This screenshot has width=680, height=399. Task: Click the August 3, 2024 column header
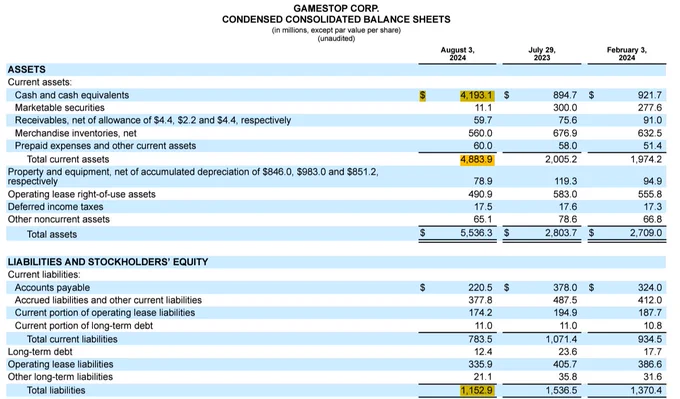(x=458, y=54)
